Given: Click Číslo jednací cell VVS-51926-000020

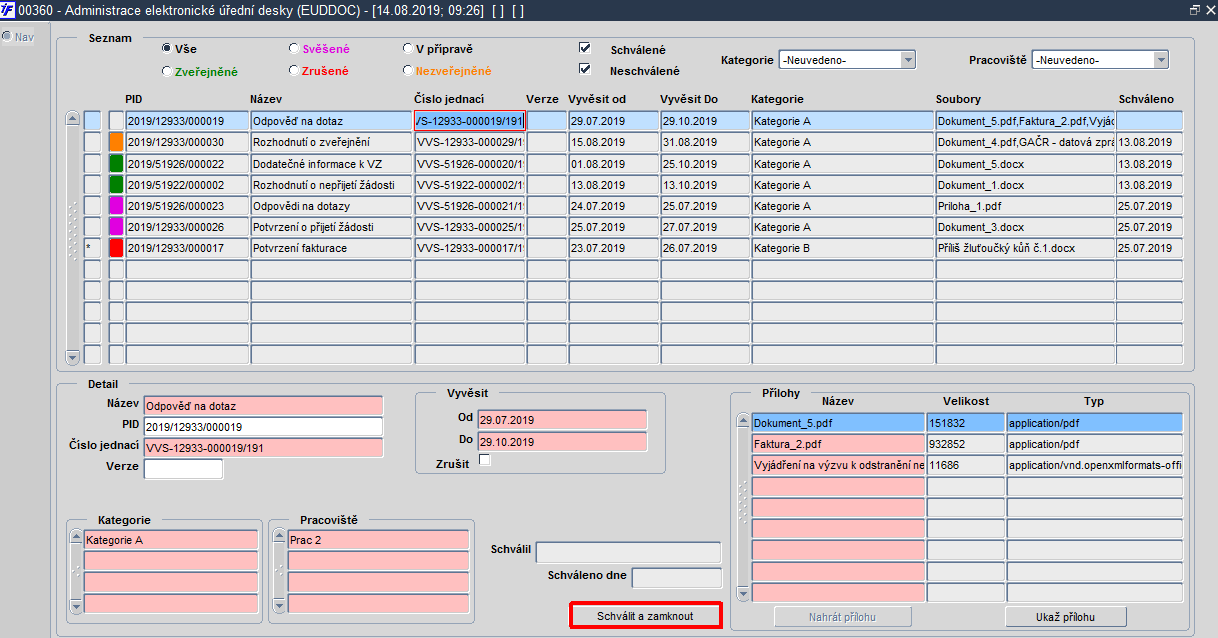Looking at the screenshot, I should click(x=469, y=163).
